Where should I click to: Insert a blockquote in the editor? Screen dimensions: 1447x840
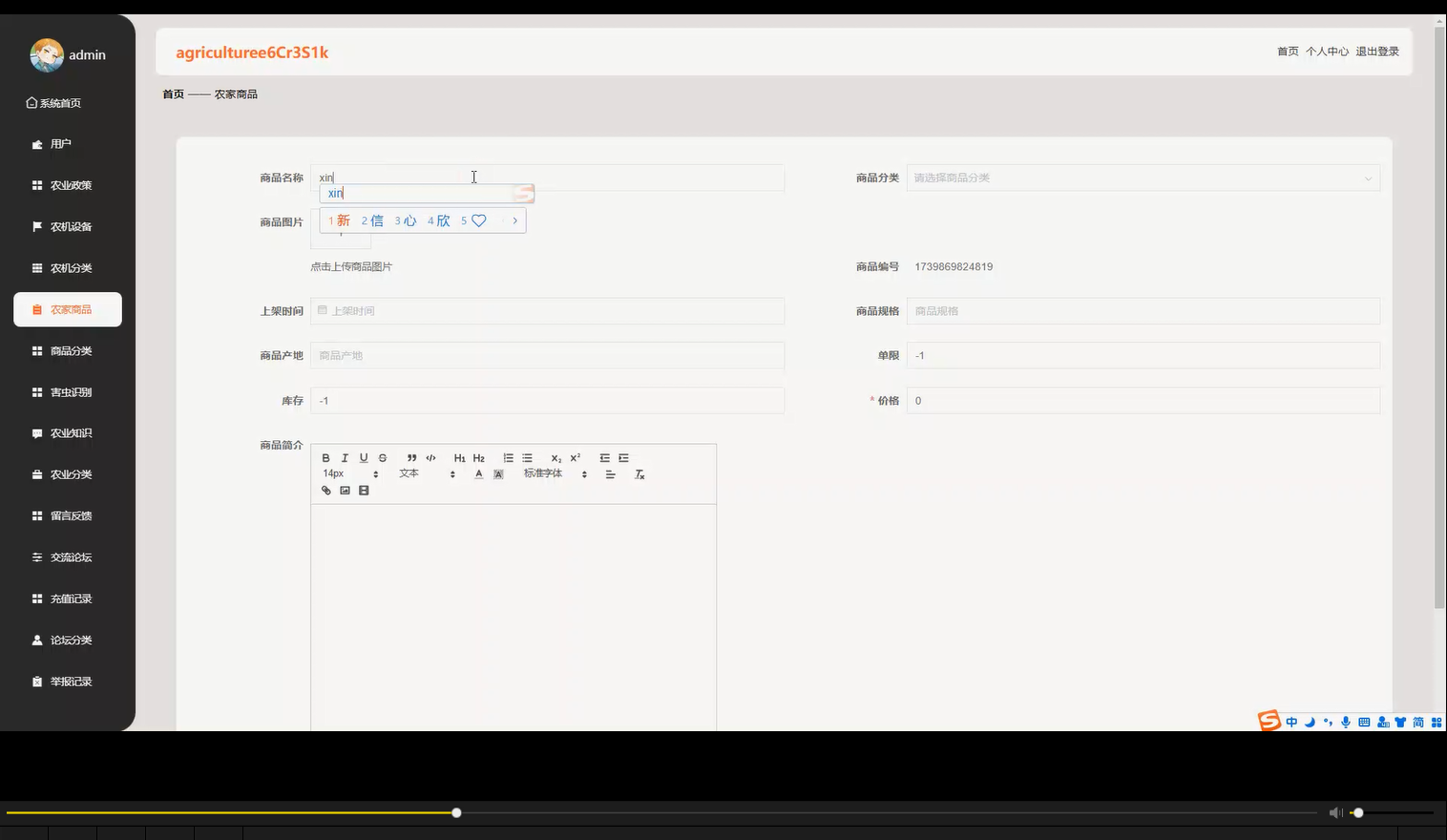411,458
